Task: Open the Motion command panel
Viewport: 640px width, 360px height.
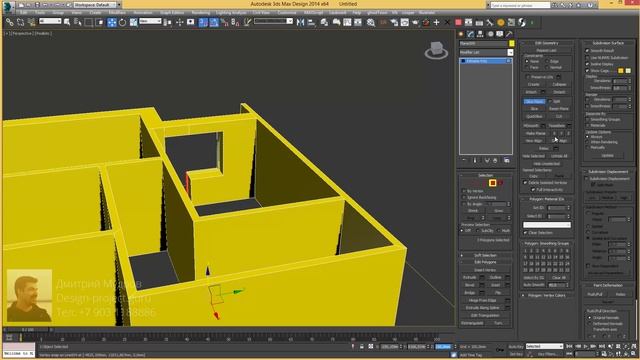Action: (x=490, y=34)
